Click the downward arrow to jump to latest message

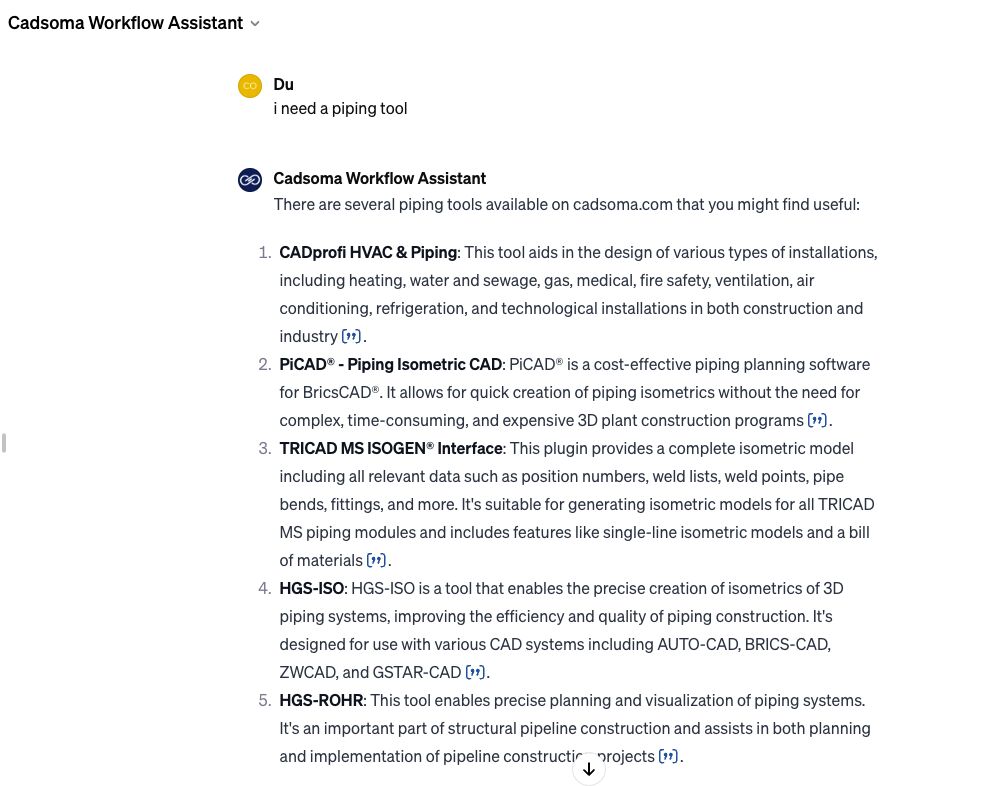pos(589,768)
